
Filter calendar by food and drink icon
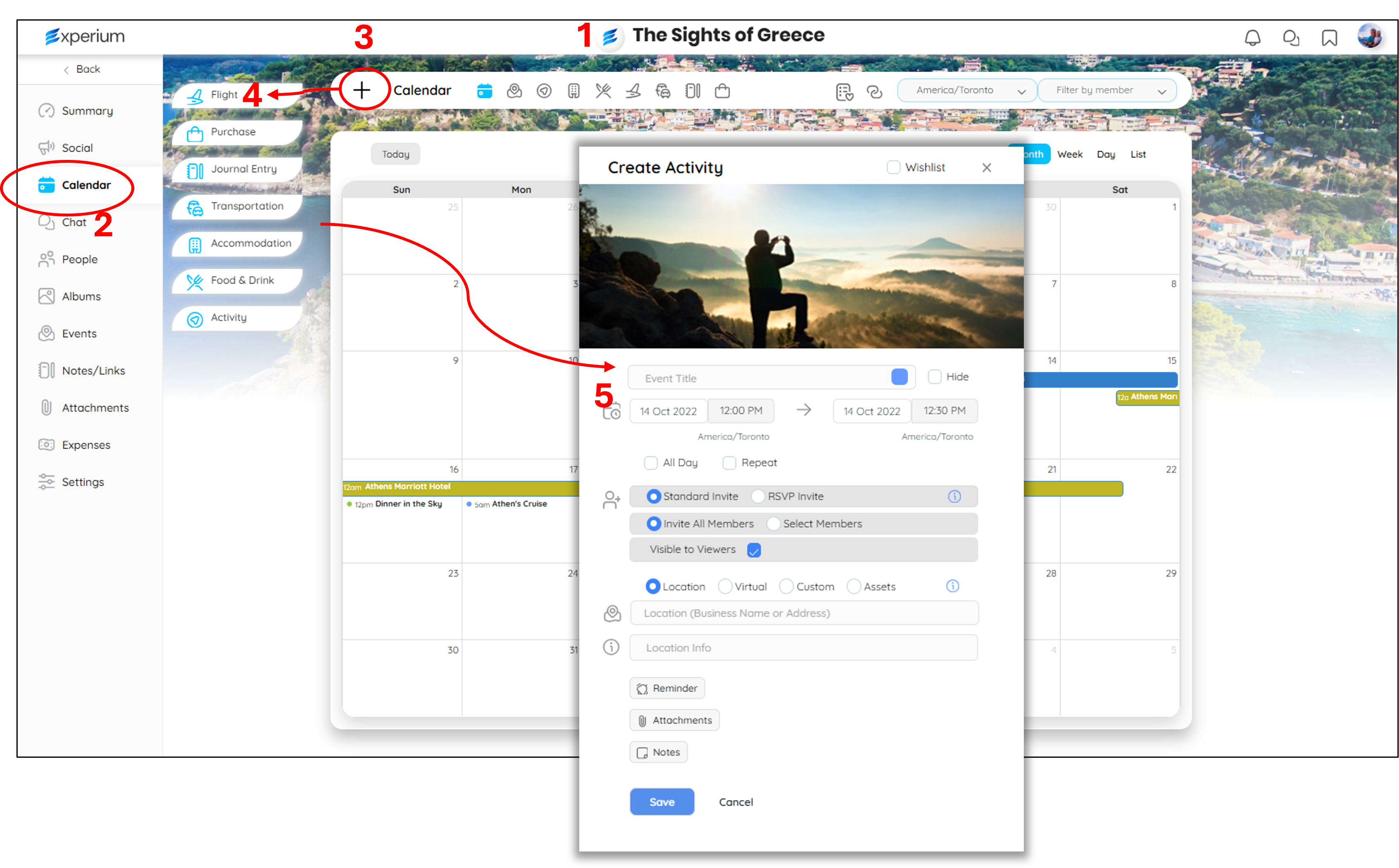tap(603, 91)
